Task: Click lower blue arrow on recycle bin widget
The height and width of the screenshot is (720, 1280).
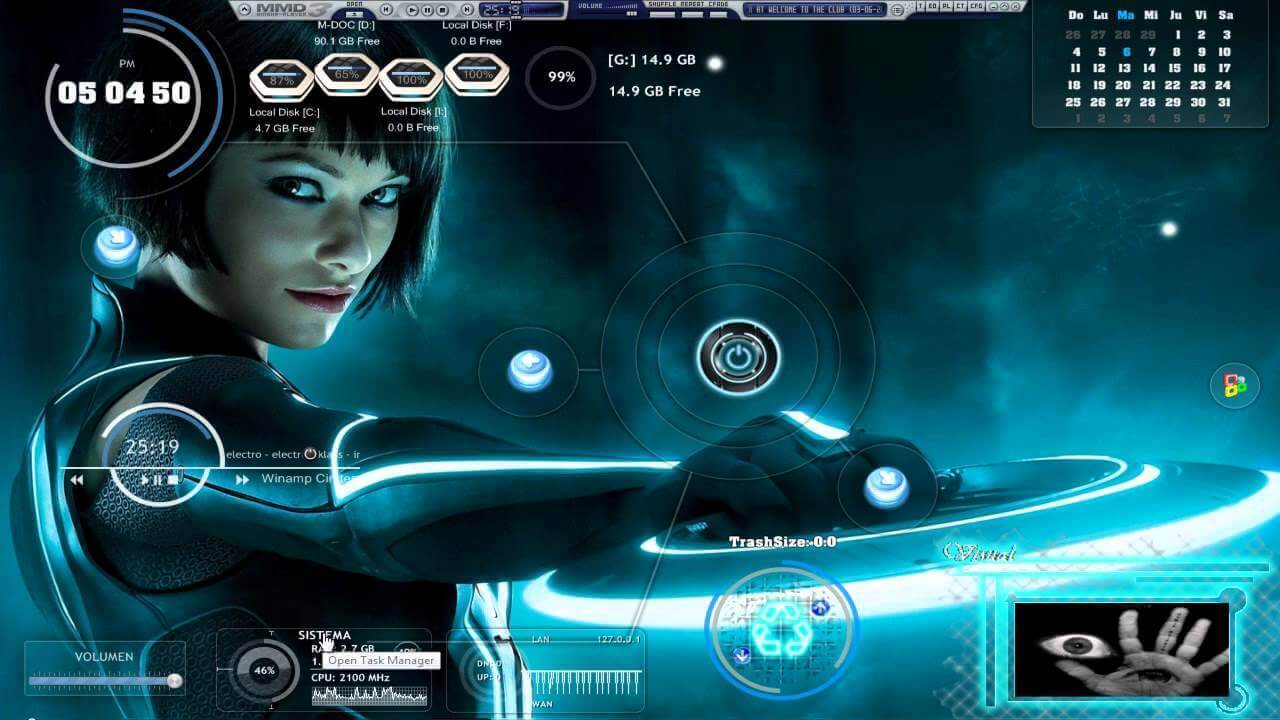Action: click(x=742, y=656)
